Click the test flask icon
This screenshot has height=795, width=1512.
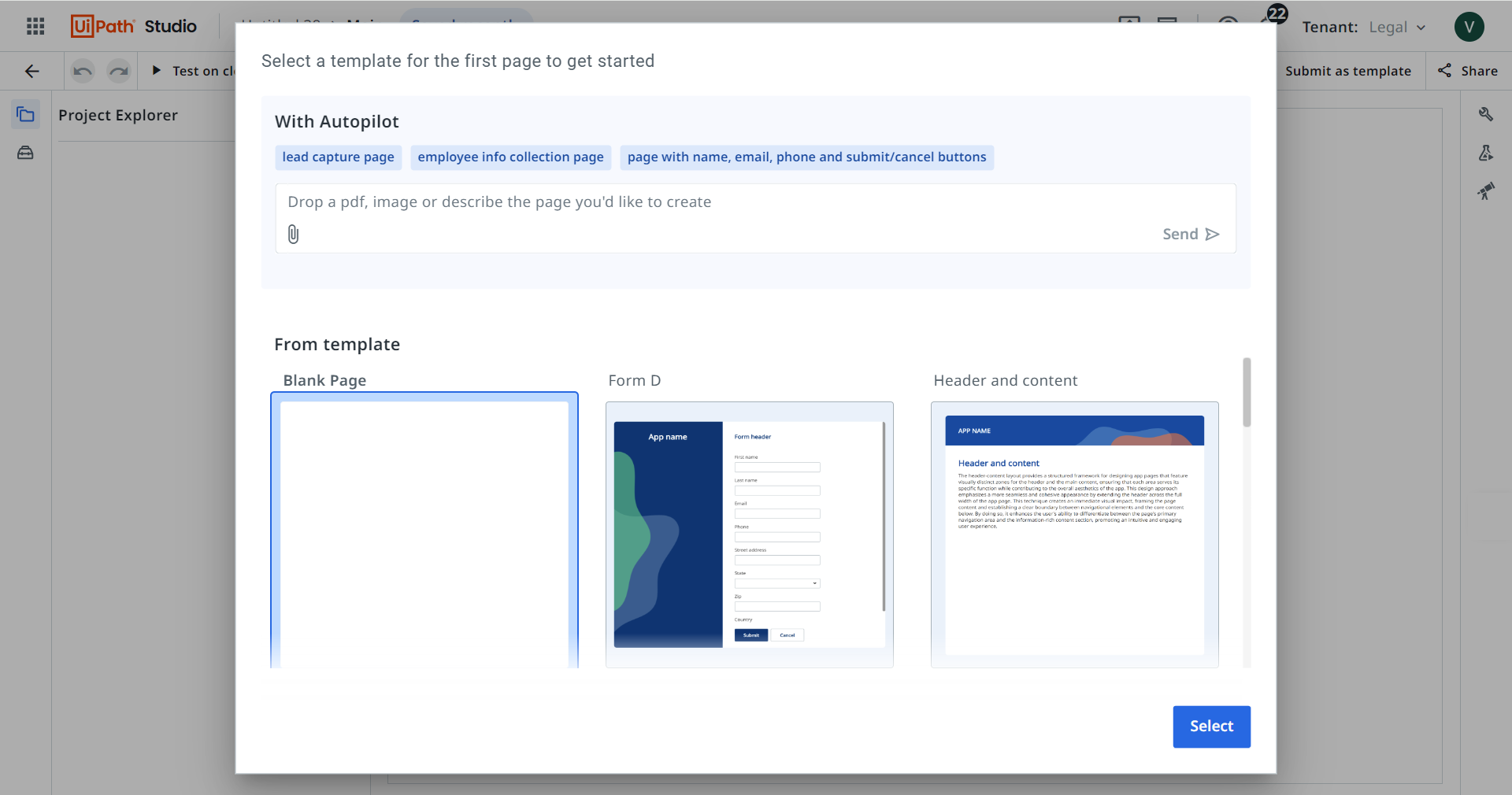[x=1487, y=153]
